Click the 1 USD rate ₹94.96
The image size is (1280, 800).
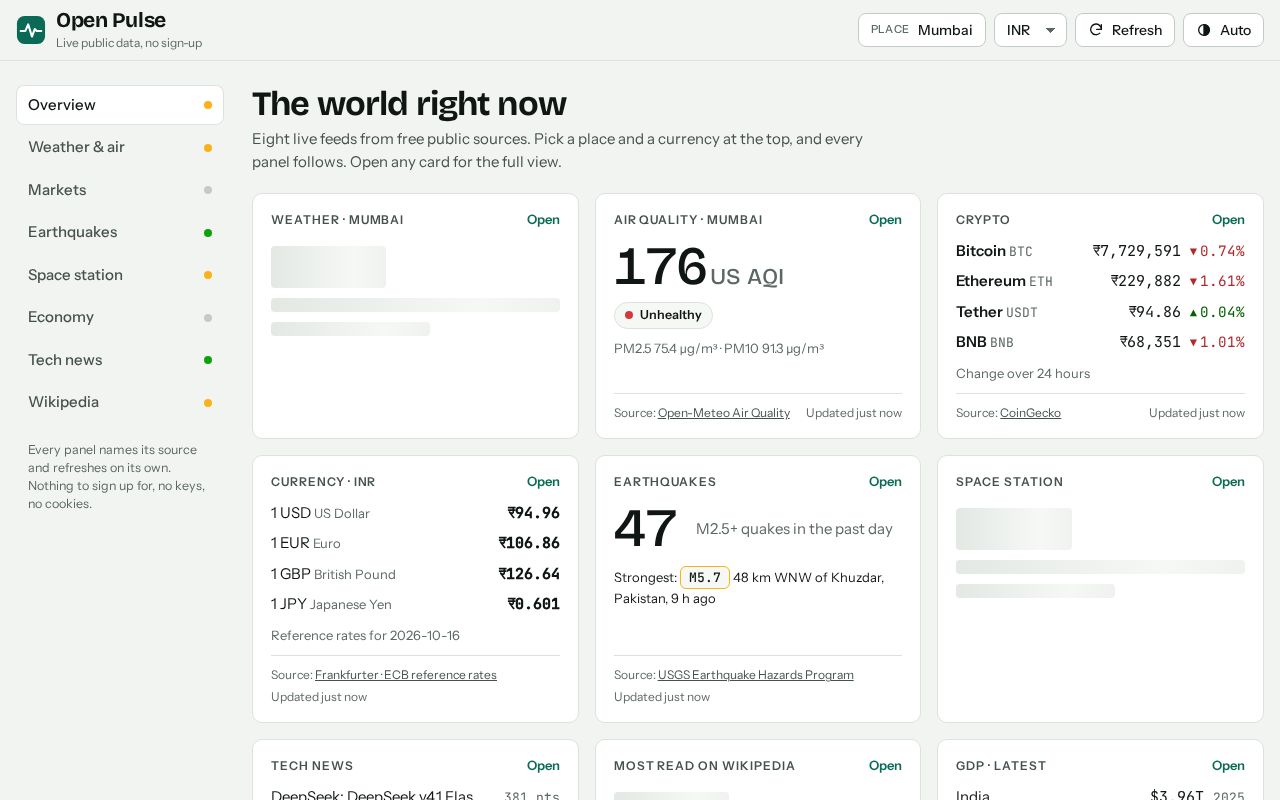coord(534,513)
